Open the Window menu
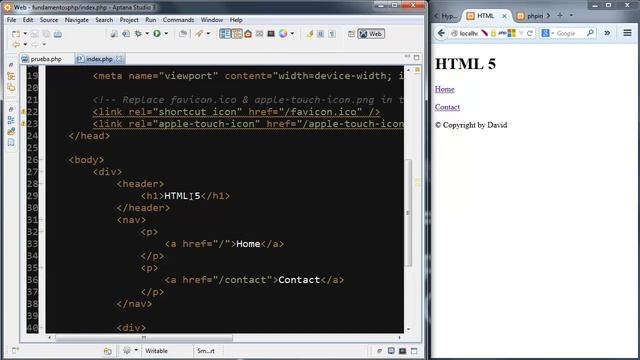The height and width of the screenshot is (360, 640). [211, 20]
